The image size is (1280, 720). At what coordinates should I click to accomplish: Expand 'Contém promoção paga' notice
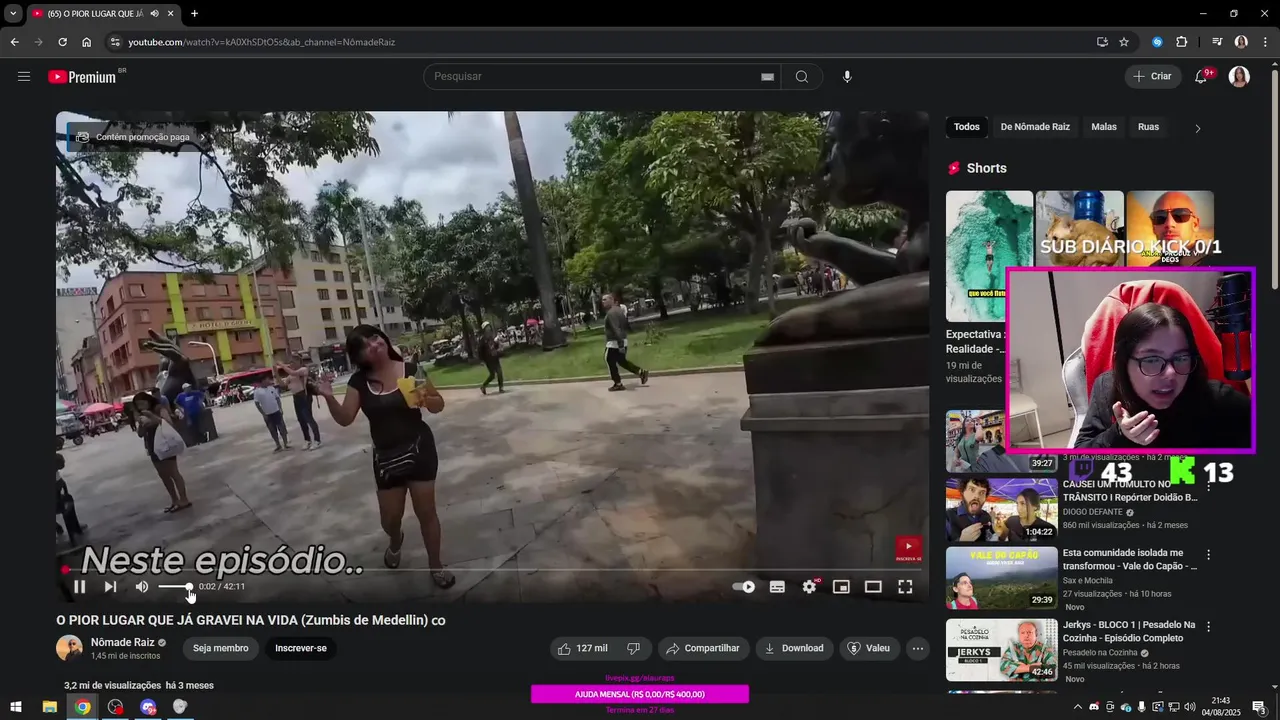(140, 137)
